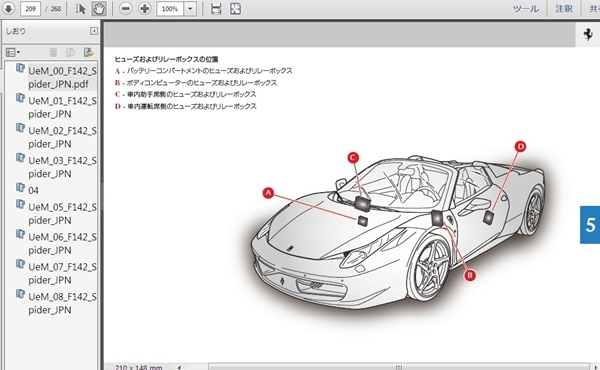
Task: Open the 注釈 panel
Action: click(564, 8)
